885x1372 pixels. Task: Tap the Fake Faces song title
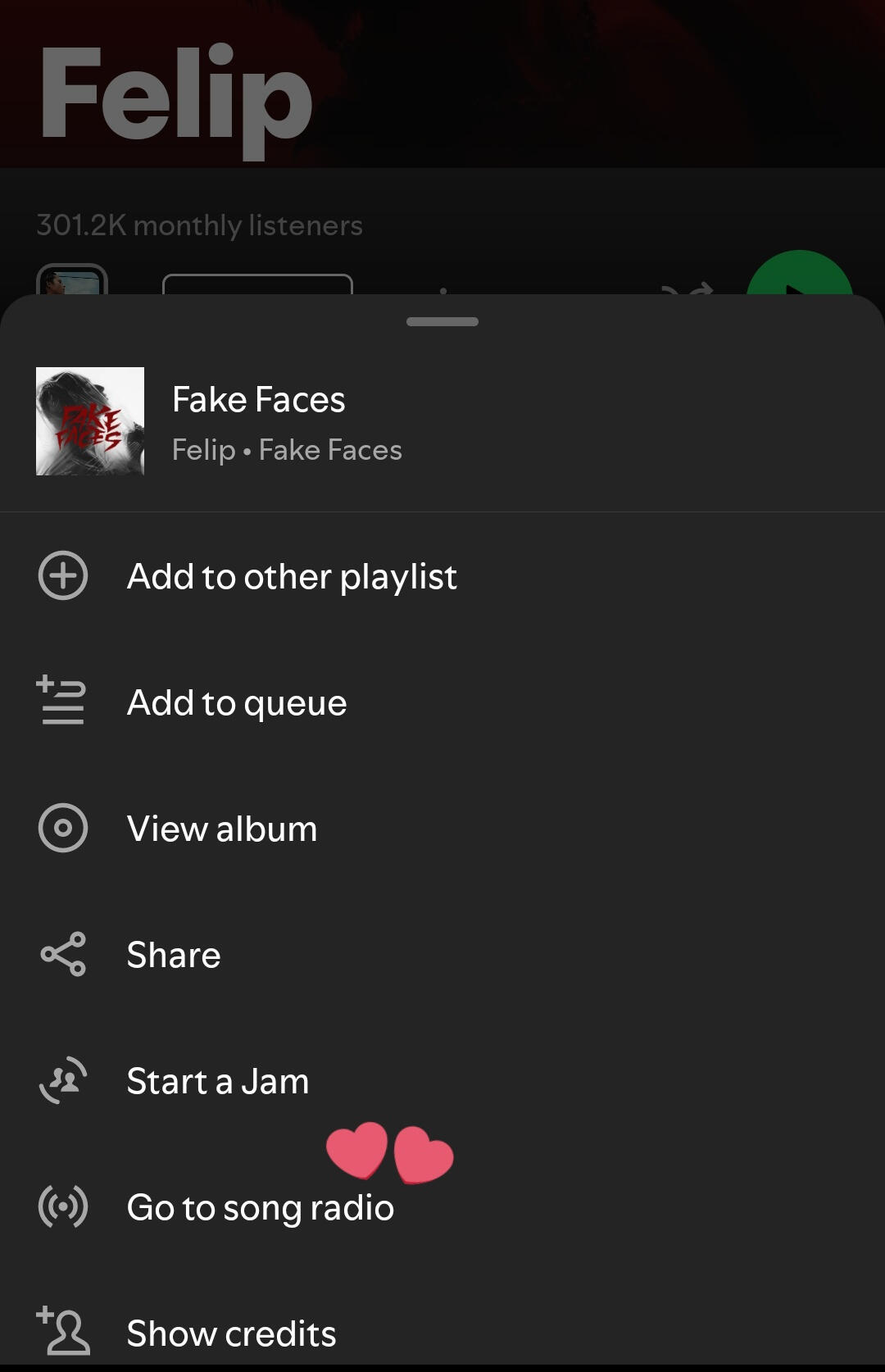(259, 400)
